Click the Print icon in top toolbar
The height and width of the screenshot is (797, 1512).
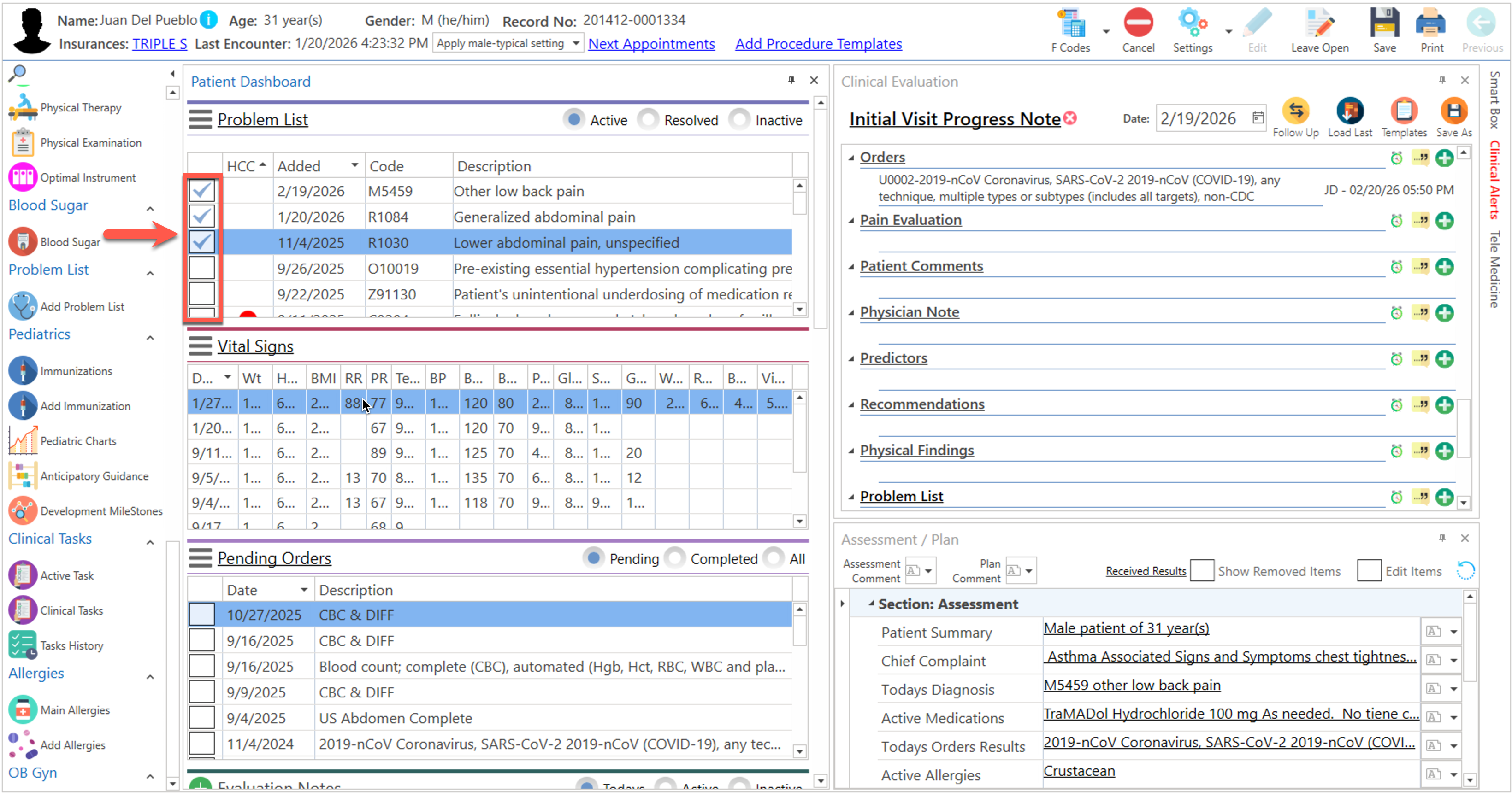tap(1431, 24)
